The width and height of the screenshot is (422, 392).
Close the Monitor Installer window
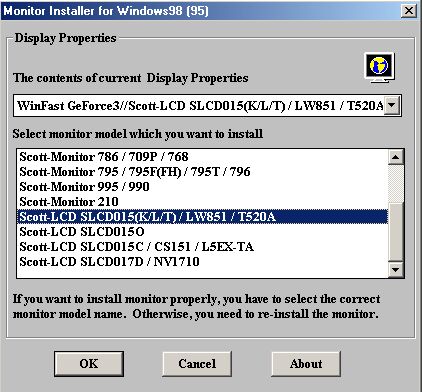pos(408,11)
